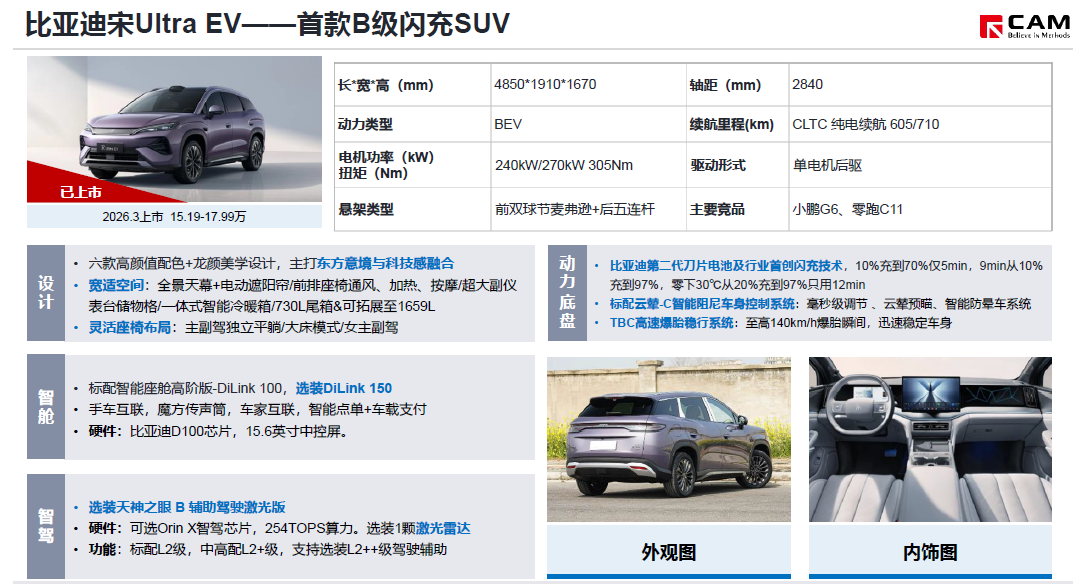Select the launch price text 2026.3上市 15.19-17.99万
The height and width of the screenshot is (585, 1074).
(x=174, y=216)
